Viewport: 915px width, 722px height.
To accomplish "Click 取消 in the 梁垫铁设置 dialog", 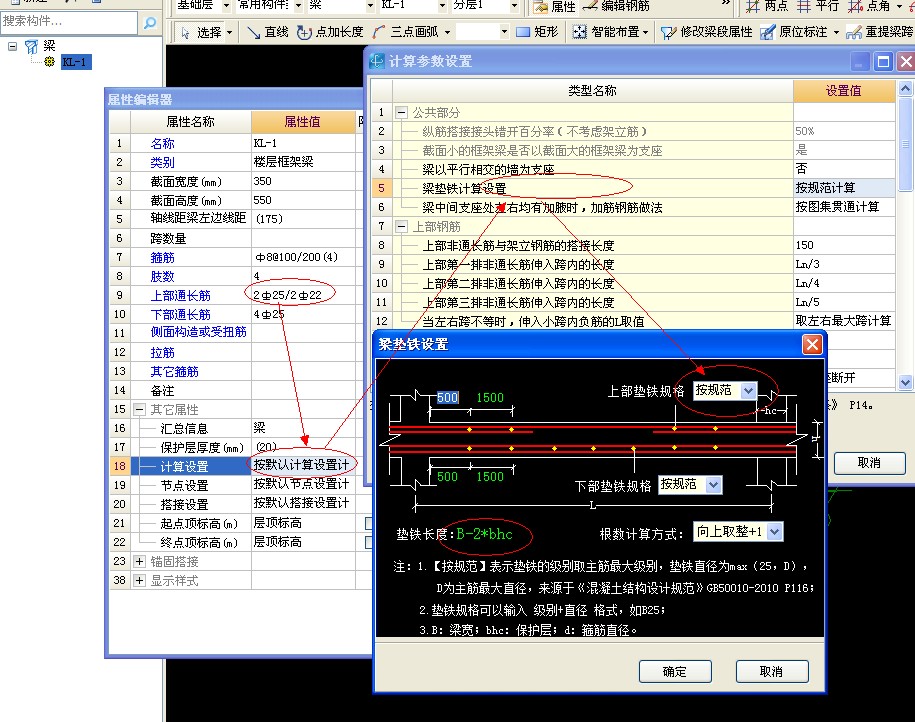I will pyautogui.click(x=772, y=672).
